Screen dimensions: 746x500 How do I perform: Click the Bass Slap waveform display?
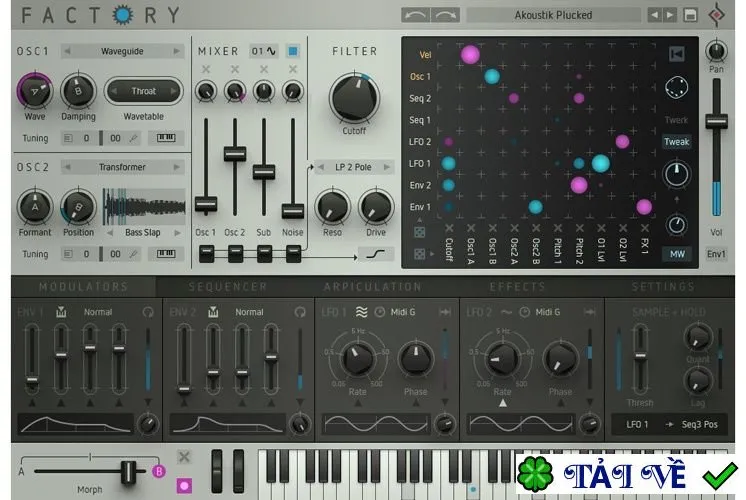(x=144, y=206)
